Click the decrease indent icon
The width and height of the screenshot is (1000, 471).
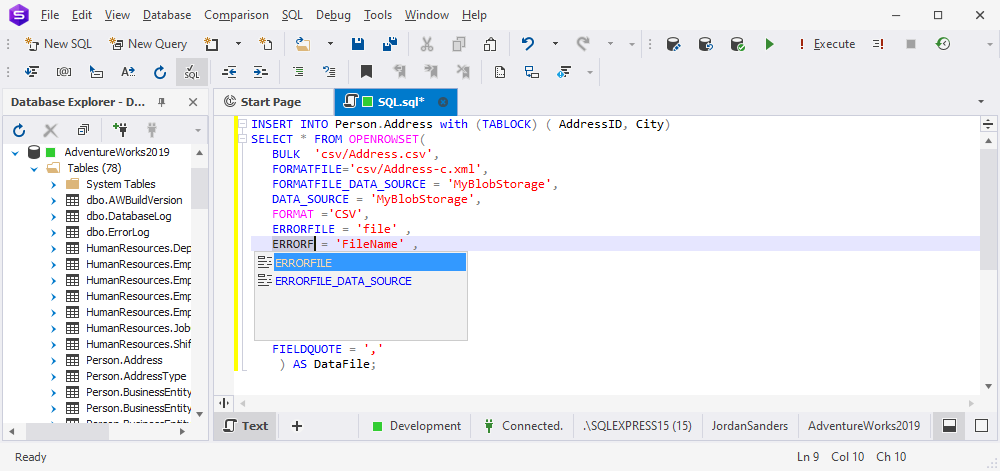229,72
